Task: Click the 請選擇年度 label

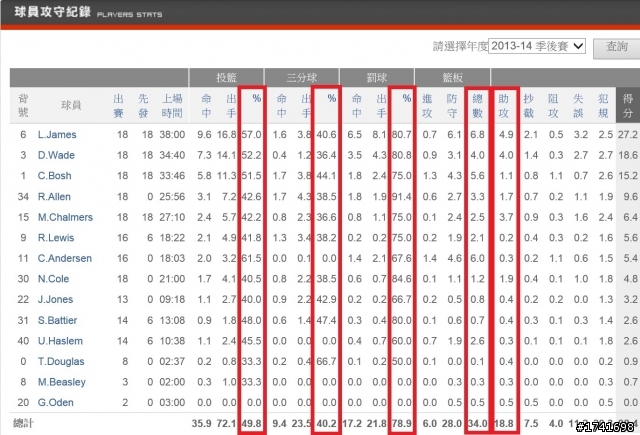Action: point(460,47)
